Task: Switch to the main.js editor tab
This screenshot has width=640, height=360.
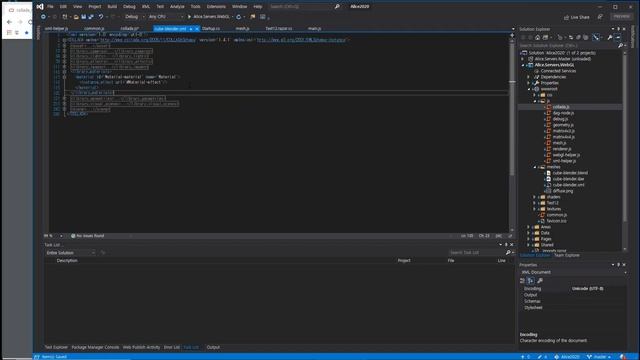Action: [314, 29]
